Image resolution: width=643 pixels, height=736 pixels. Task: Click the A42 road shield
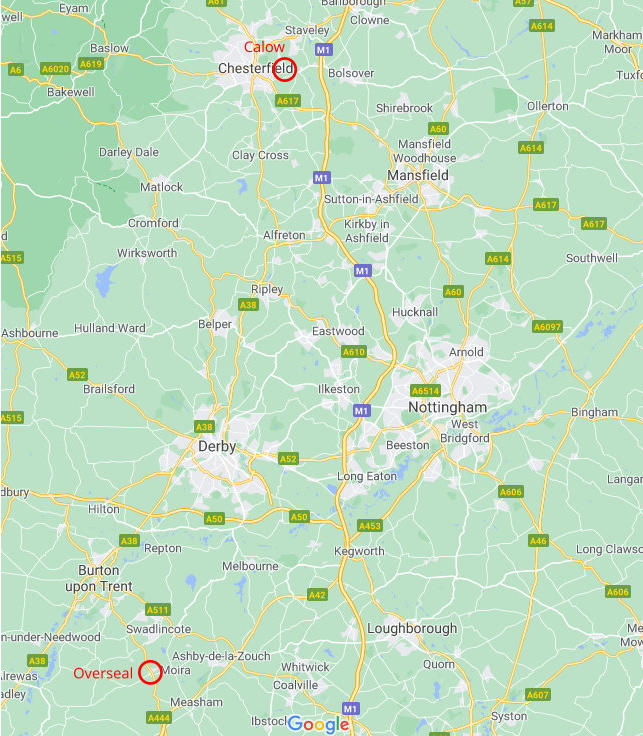317,595
